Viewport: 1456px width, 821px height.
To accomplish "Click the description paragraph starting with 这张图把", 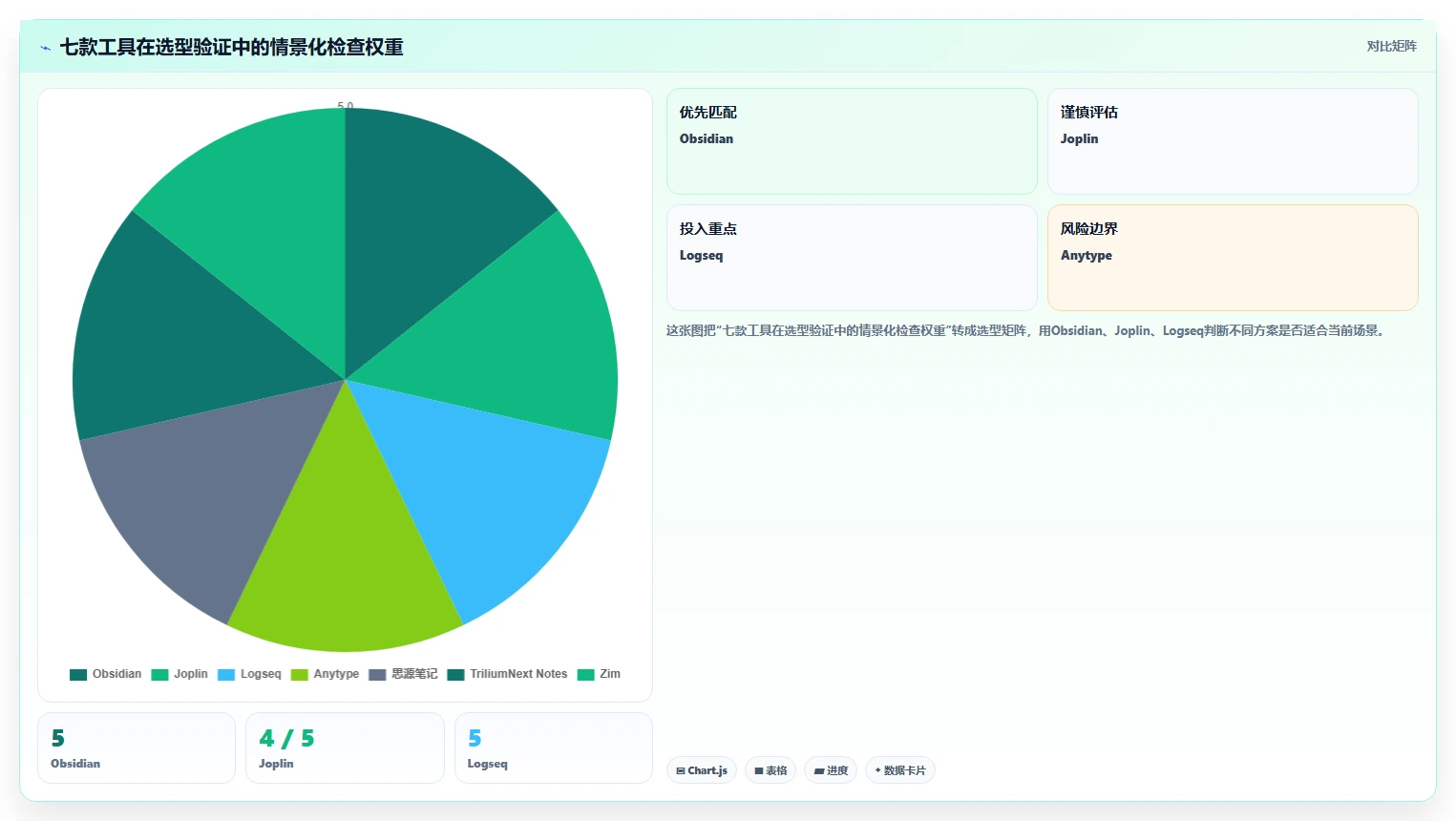I will [x=1027, y=331].
